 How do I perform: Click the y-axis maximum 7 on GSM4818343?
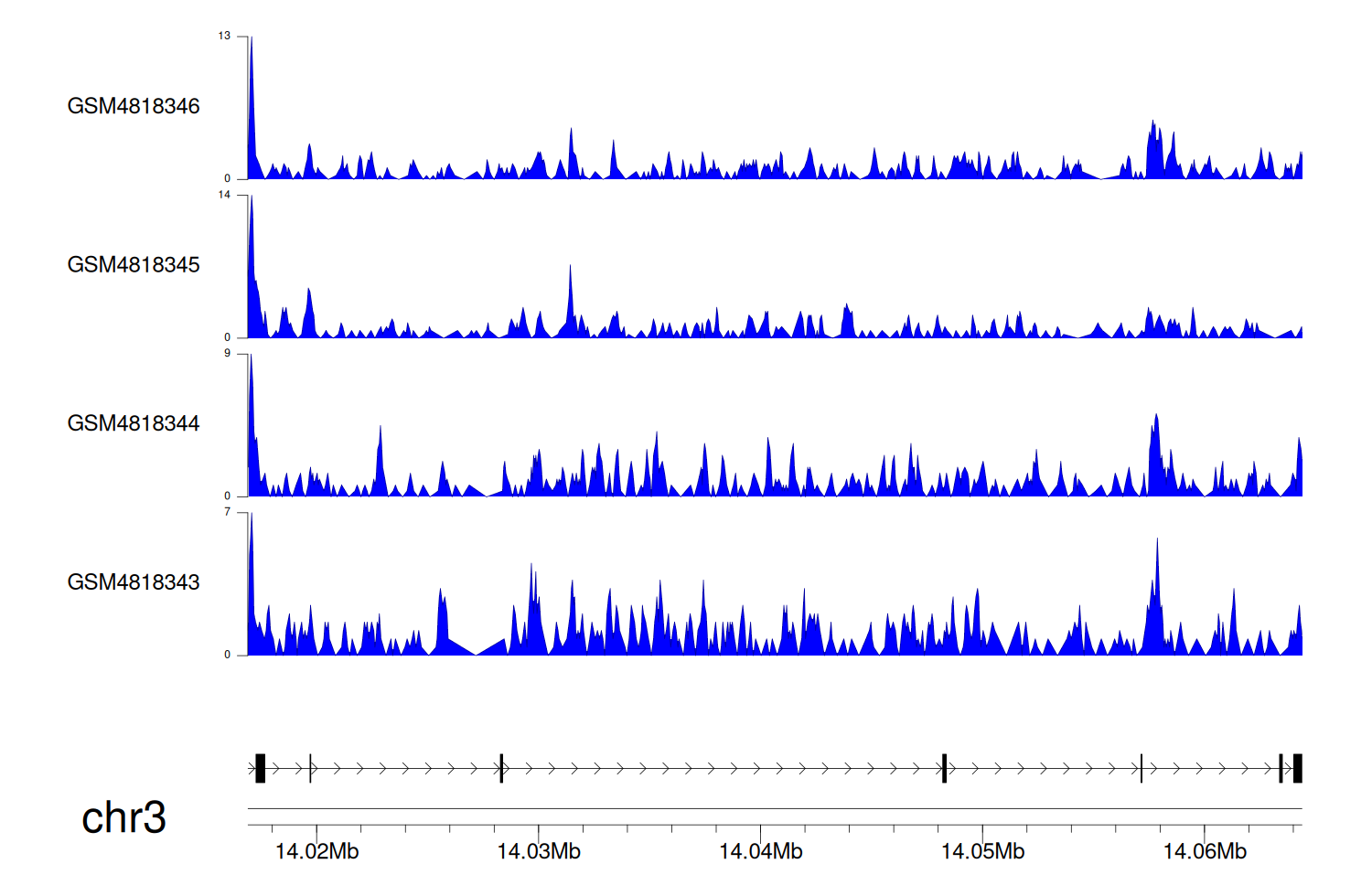(227, 512)
